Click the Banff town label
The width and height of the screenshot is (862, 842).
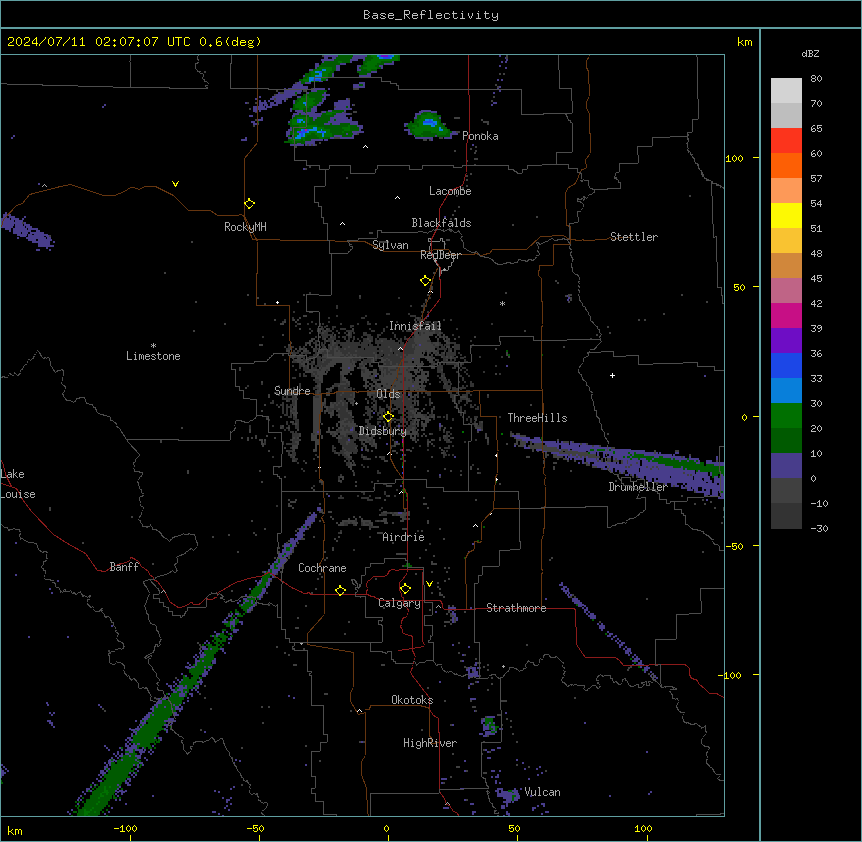point(124,567)
